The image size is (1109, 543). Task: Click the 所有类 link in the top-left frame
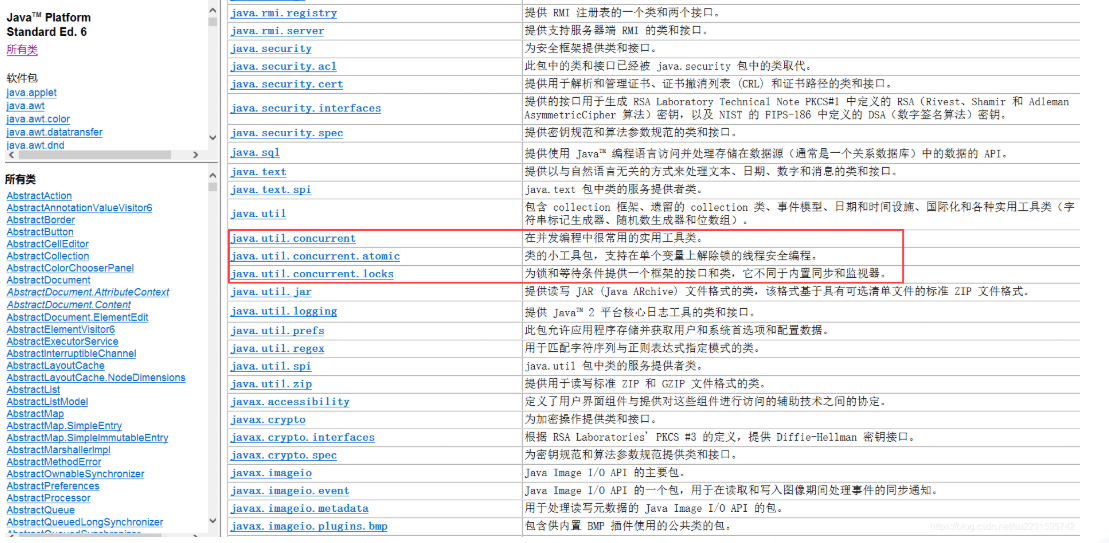22,49
